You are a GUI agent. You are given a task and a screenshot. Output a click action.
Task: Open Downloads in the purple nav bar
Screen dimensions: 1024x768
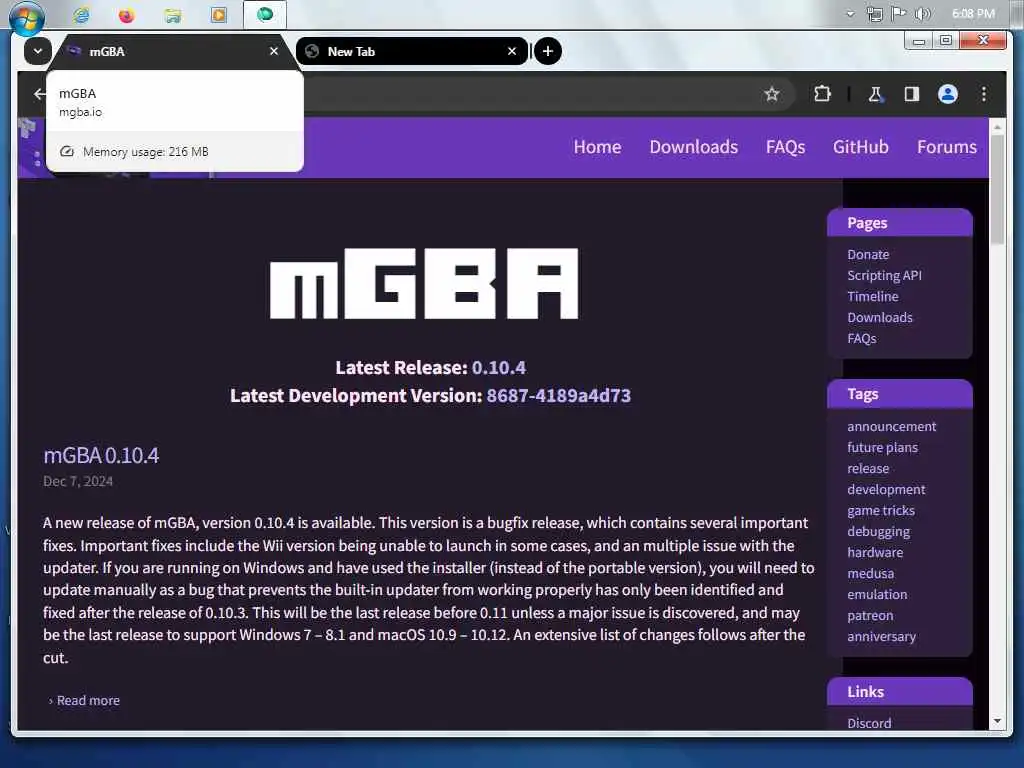click(x=694, y=147)
